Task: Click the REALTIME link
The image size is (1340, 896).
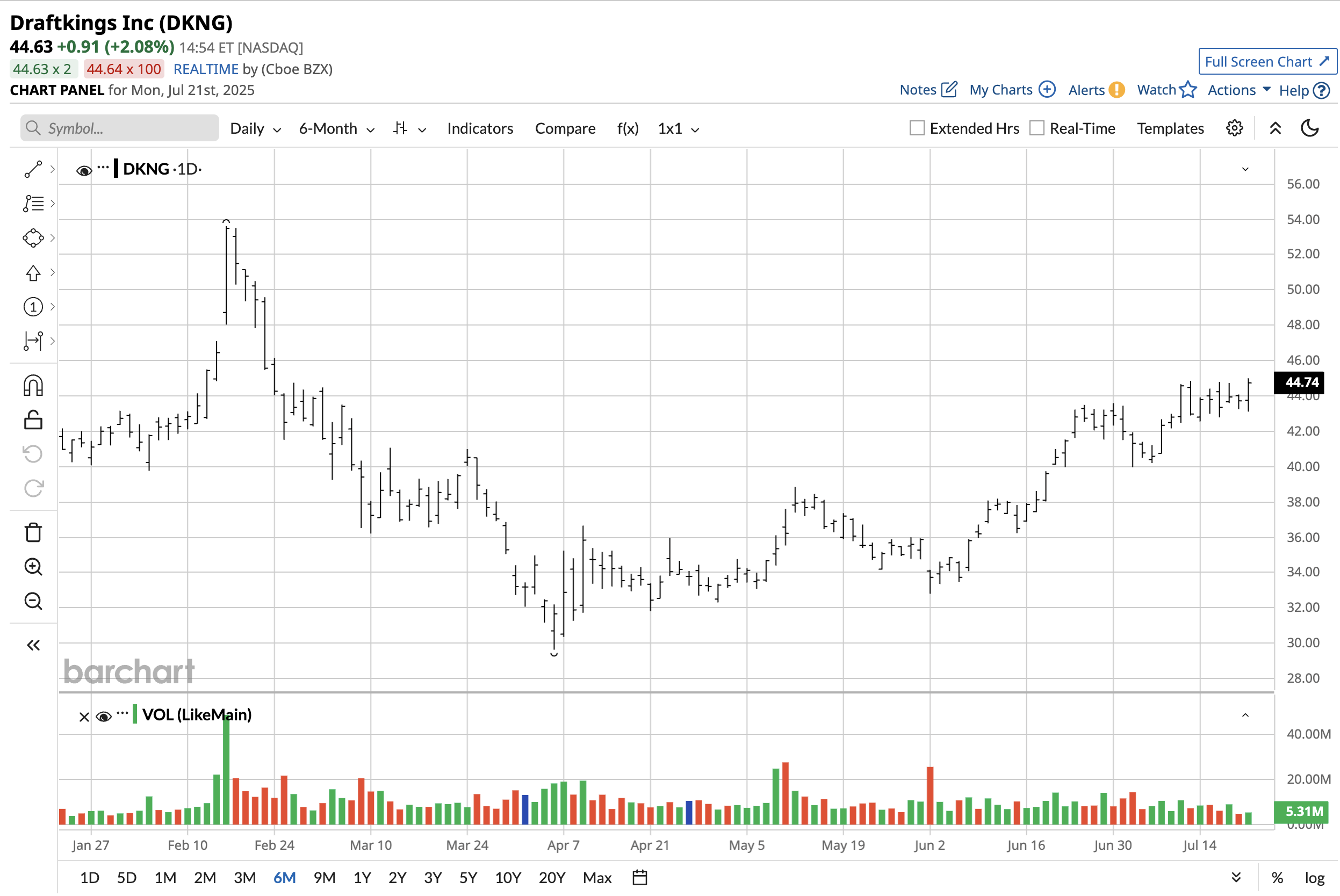Action: pyautogui.click(x=206, y=69)
